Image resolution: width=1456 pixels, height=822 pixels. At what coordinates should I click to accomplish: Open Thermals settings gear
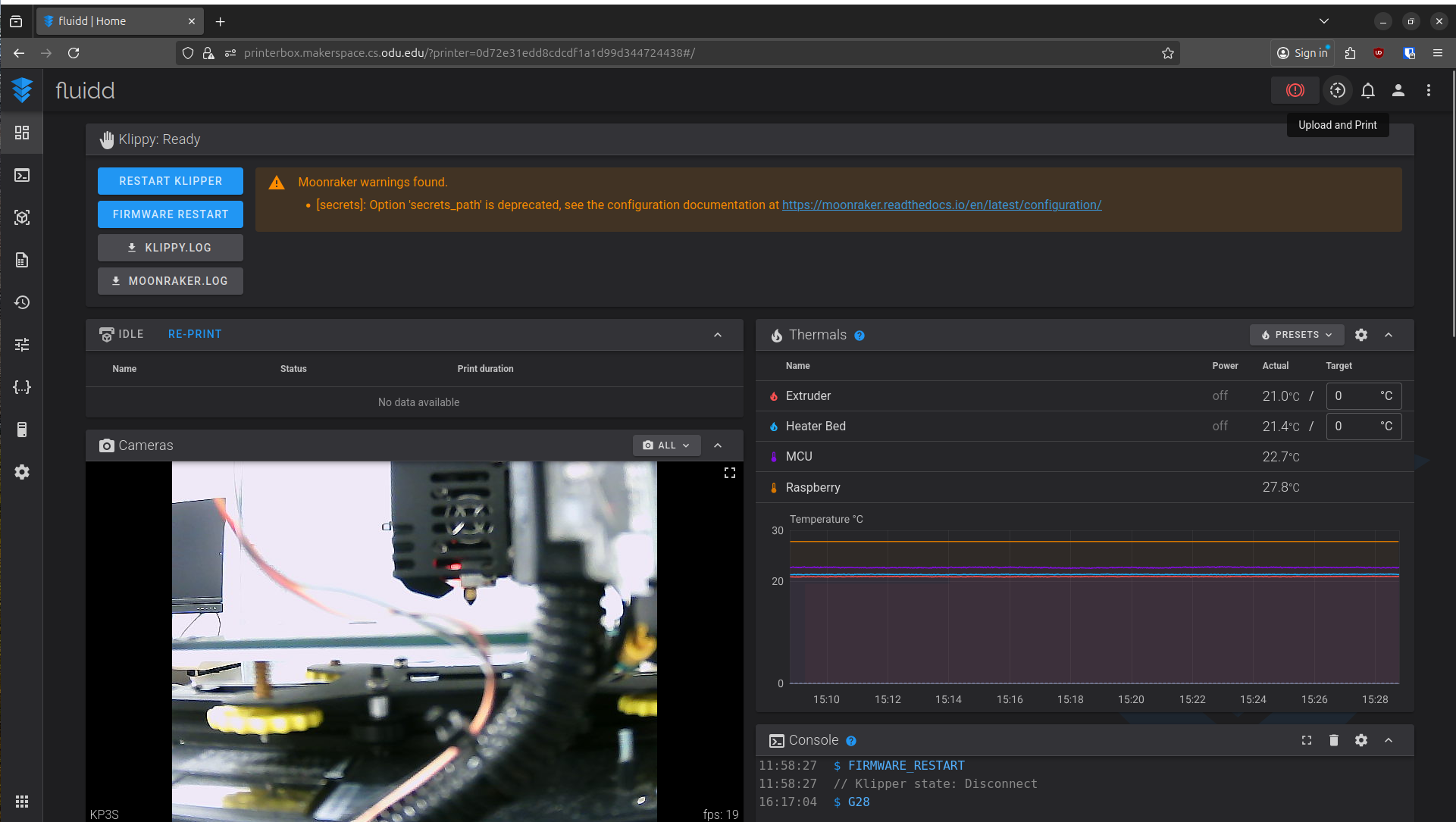tap(1361, 335)
